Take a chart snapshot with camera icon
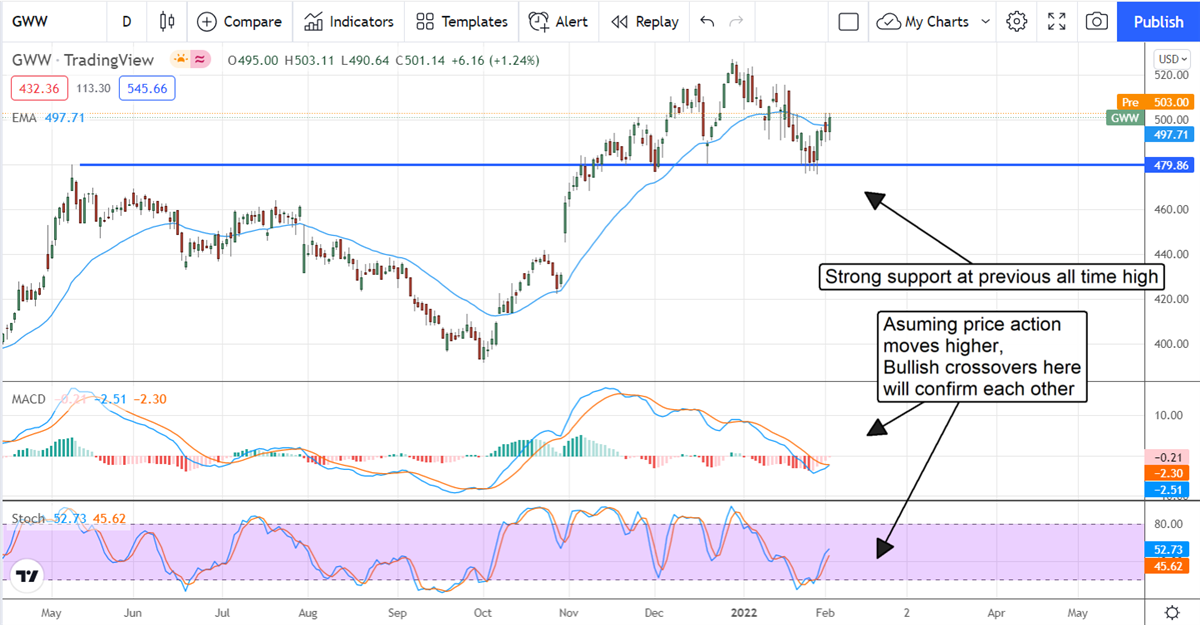Image resolution: width=1200 pixels, height=625 pixels. point(1096,21)
